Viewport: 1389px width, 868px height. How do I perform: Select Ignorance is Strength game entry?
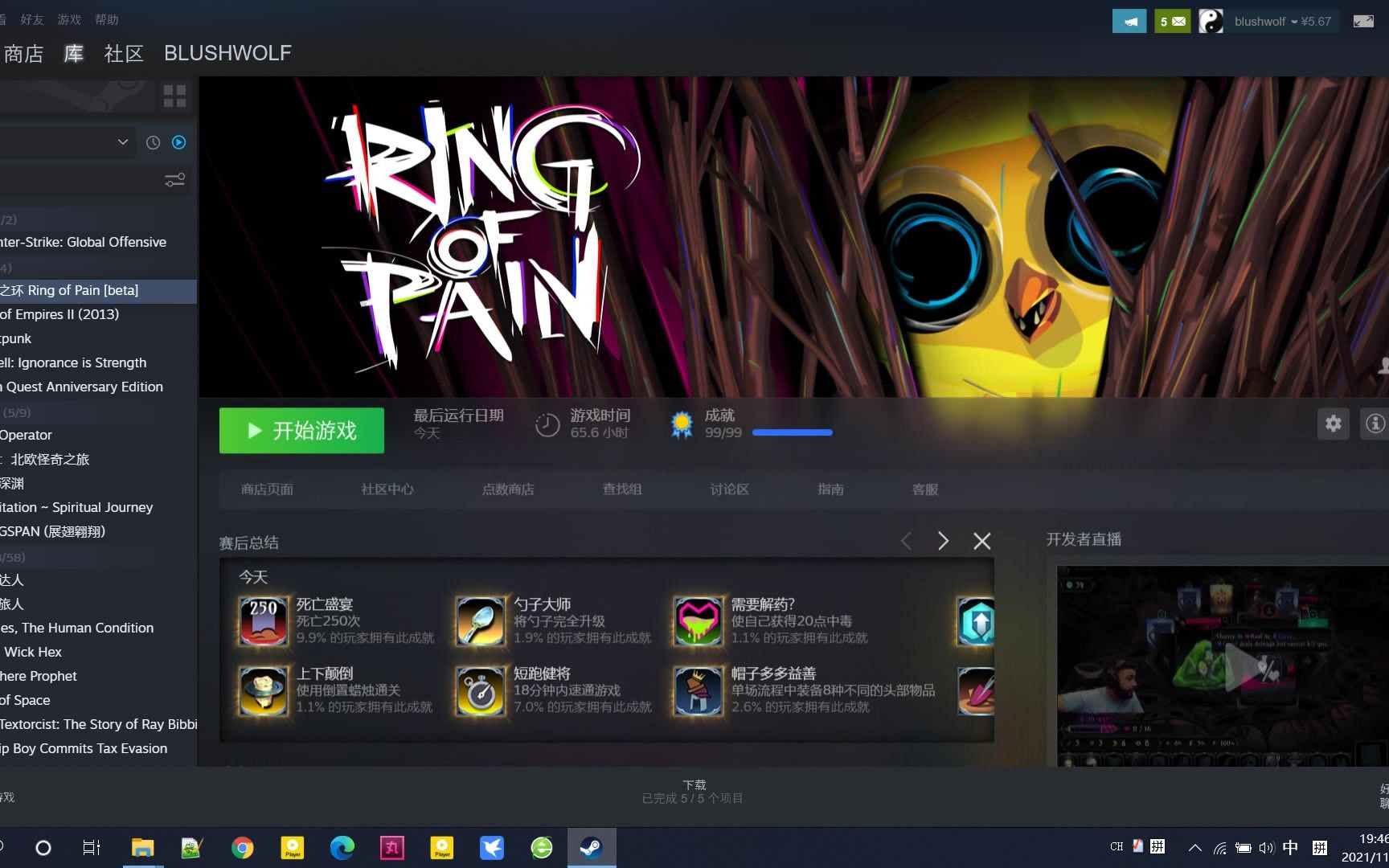pyautogui.click(x=96, y=363)
